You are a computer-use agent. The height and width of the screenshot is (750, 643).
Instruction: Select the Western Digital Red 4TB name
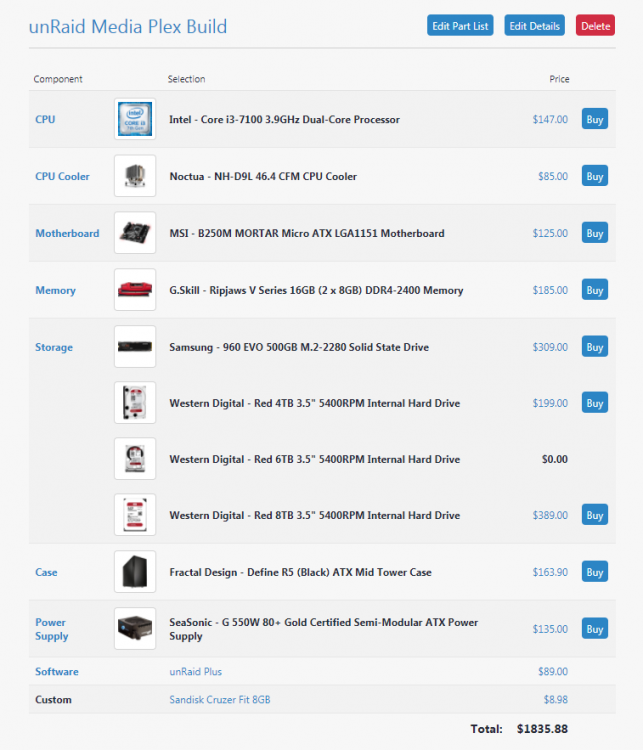[x=315, y=403]
